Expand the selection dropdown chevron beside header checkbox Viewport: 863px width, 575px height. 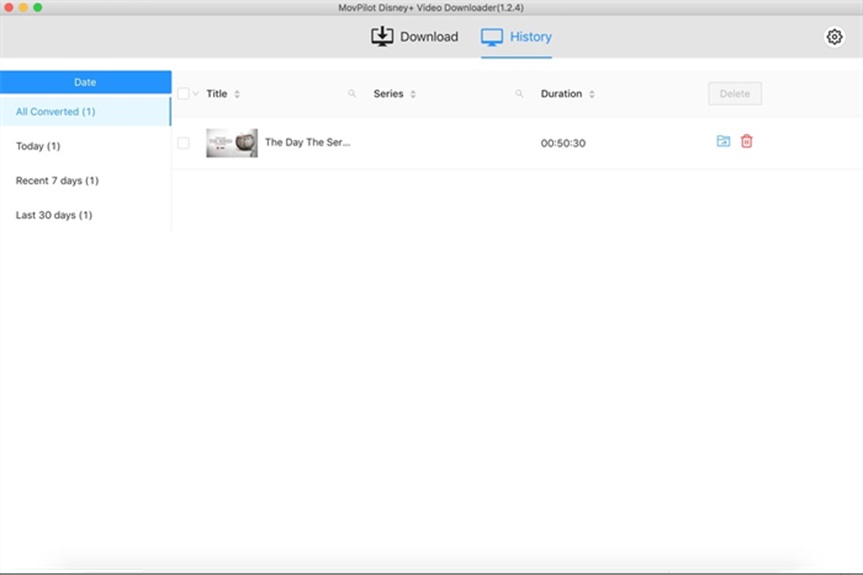pos(195,94)
